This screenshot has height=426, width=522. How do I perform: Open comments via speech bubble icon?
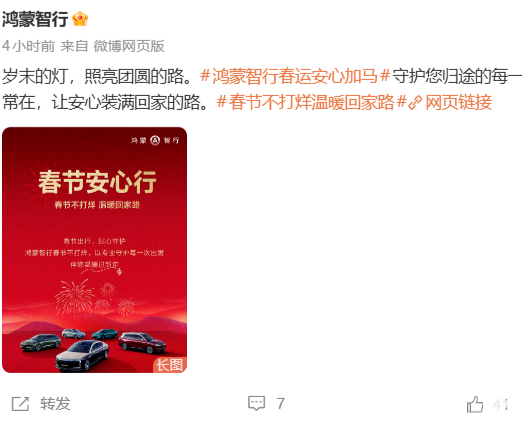click(x=257, y=404)
